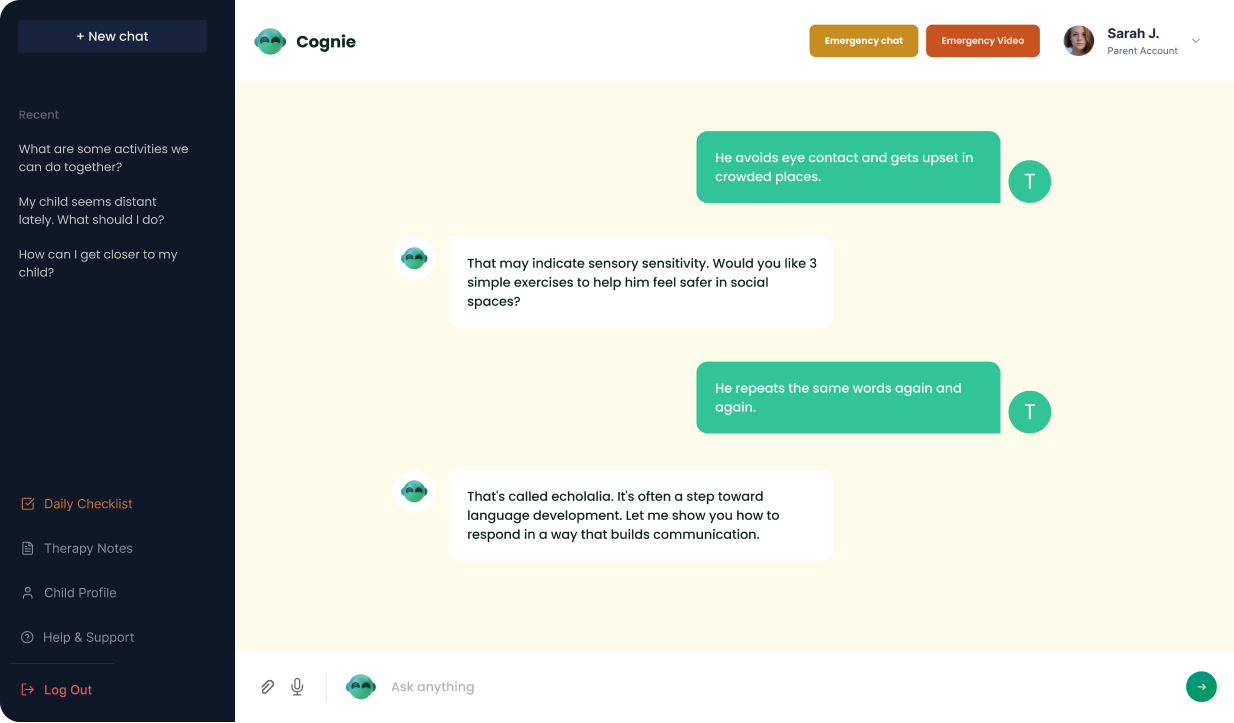1234x723 pixels.
Task: Click the Cognie brand name text
Action: (x=326, y=42)
